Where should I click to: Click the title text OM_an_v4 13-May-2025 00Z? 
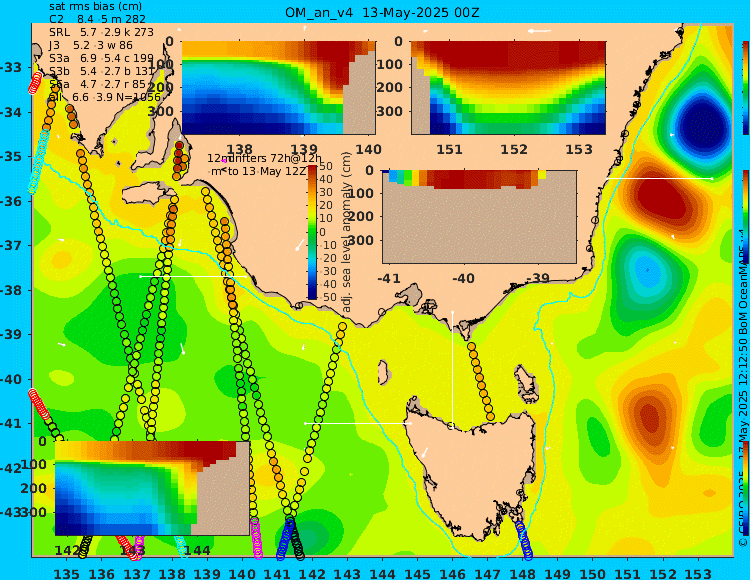382,13
